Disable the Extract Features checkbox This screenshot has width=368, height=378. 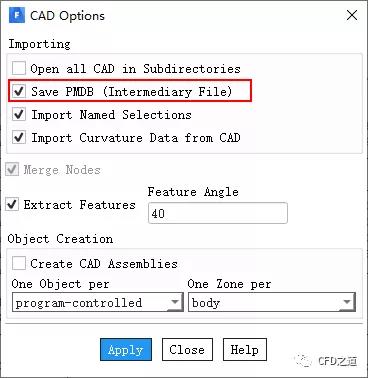[12, 204]
